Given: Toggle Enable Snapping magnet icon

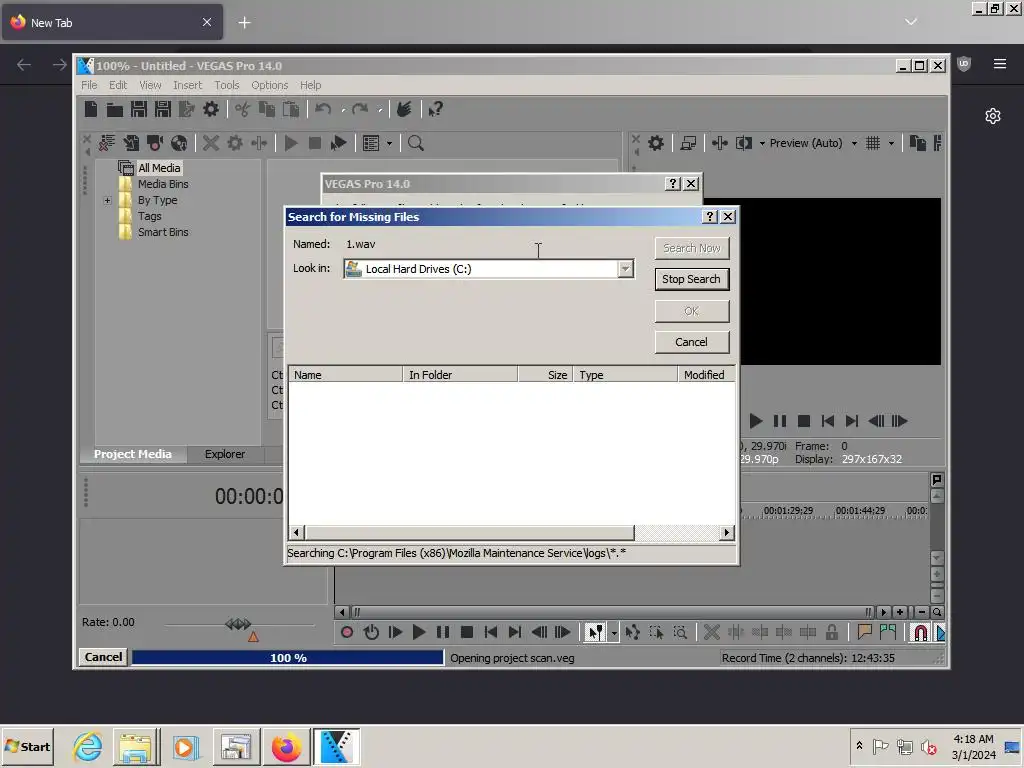Looking at the screenshot, I should click(x=920, y=632).
